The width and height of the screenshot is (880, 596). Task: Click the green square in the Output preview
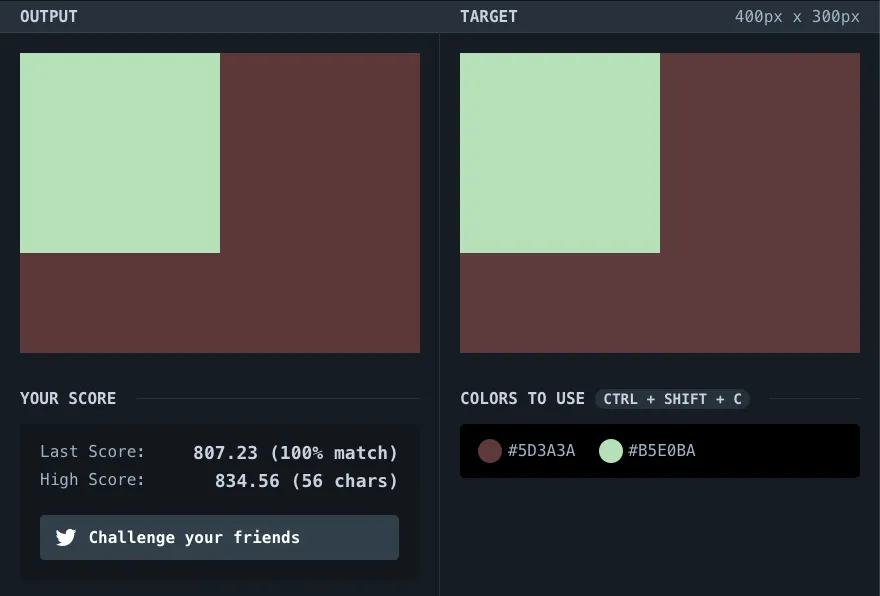[x=120, y=153]
